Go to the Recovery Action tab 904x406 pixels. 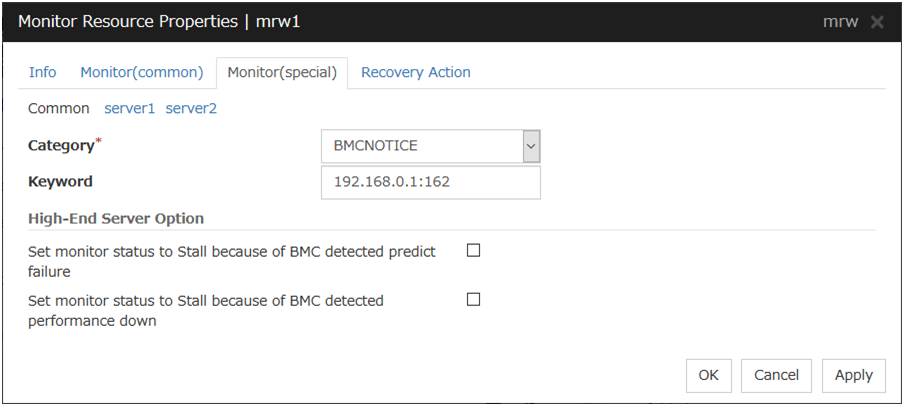416,72
